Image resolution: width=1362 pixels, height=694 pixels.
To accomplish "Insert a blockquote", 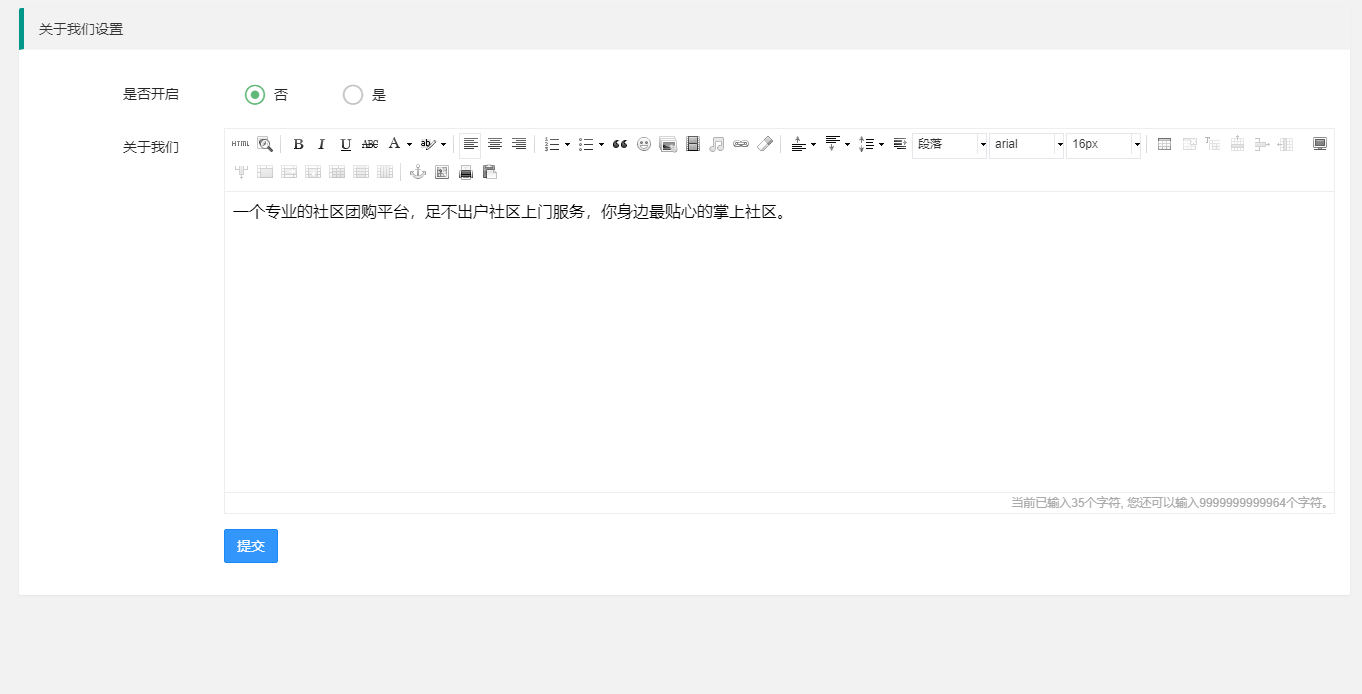I will click(620, 144).
